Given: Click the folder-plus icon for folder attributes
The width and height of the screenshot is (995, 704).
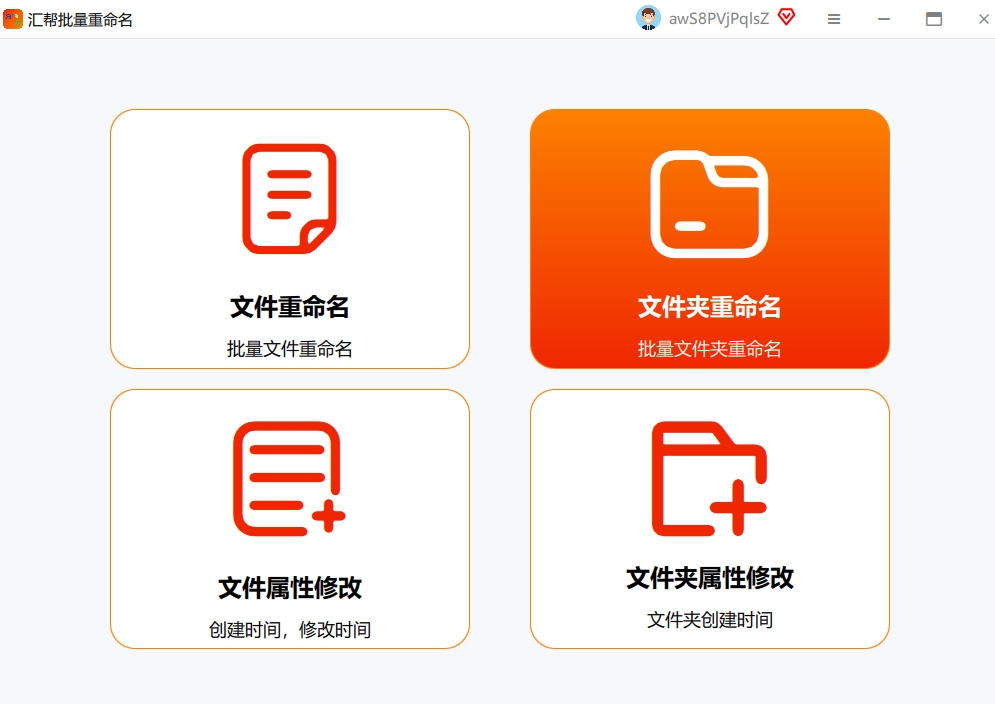Looking at the screenshot, I should [709, 479].
